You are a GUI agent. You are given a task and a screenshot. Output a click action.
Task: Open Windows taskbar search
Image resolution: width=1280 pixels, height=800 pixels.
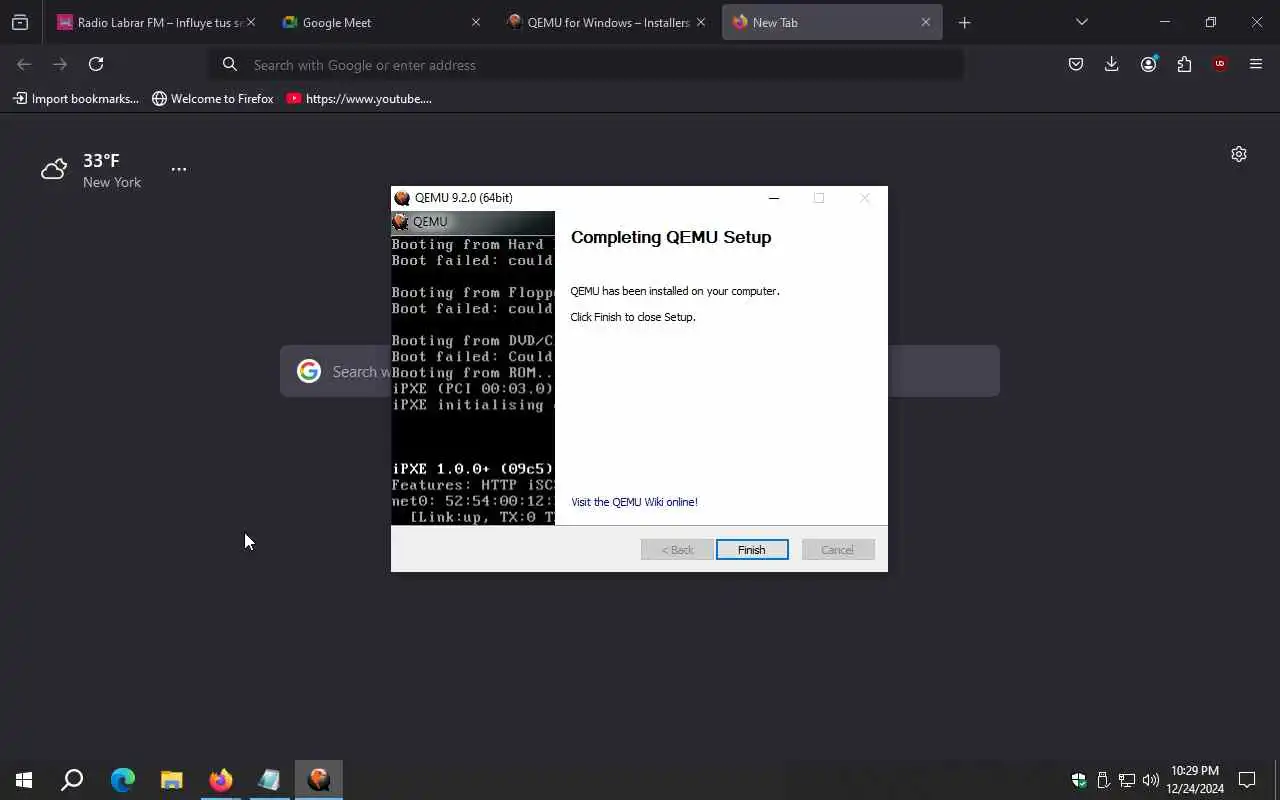coord(72,780)
